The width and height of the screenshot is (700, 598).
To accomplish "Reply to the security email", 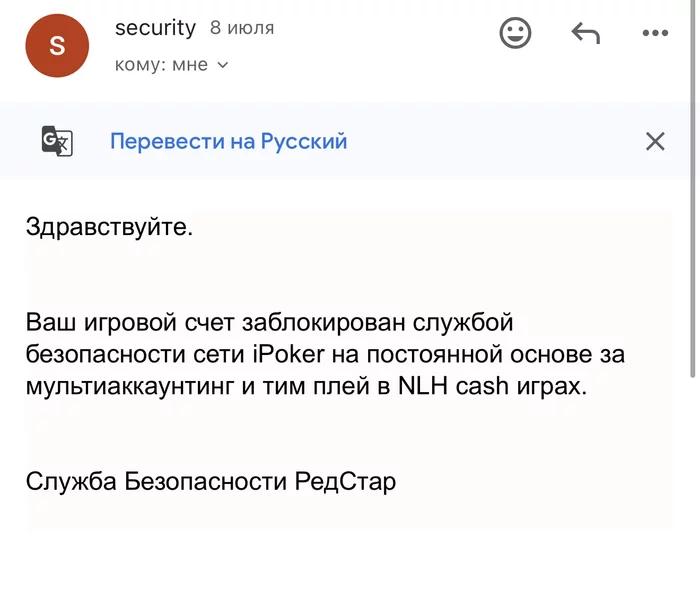I will click(585, 34).
